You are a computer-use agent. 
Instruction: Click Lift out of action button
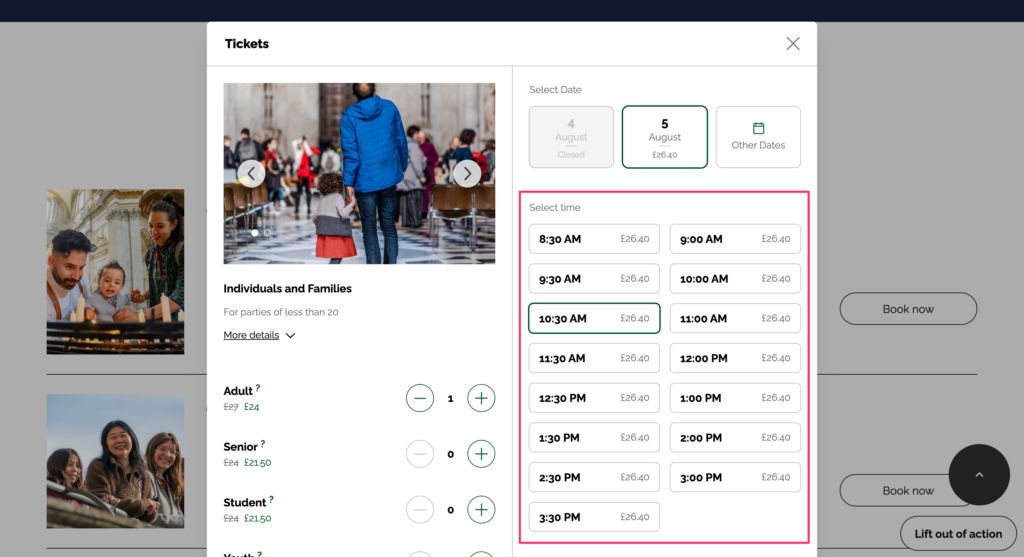[958, 533]
